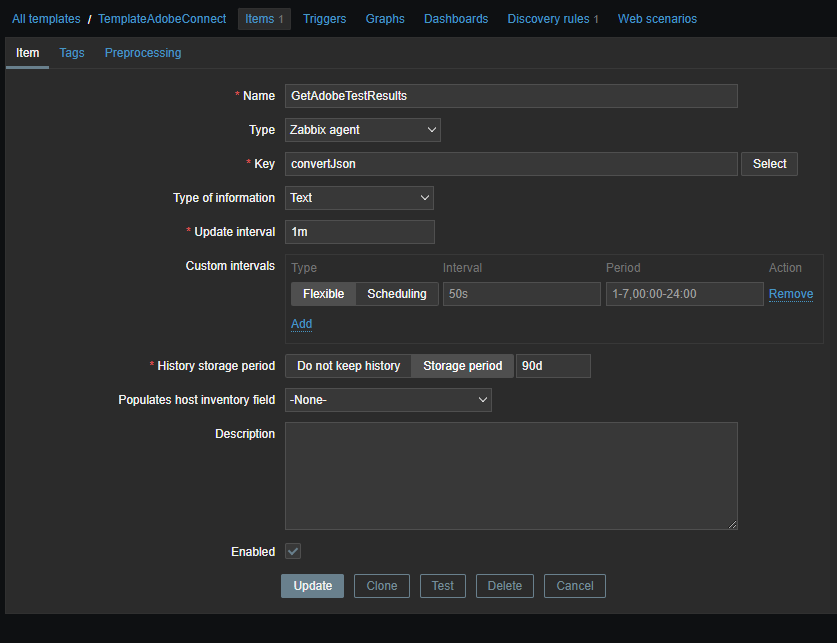Add a new custom interval
This screenshot has width=837, height=643.
(x=301, y=324)
